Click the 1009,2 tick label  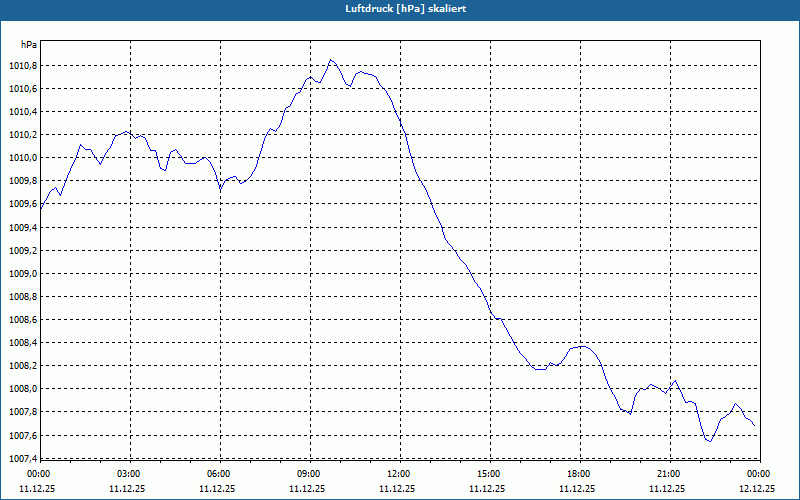(x=23, y=251)
